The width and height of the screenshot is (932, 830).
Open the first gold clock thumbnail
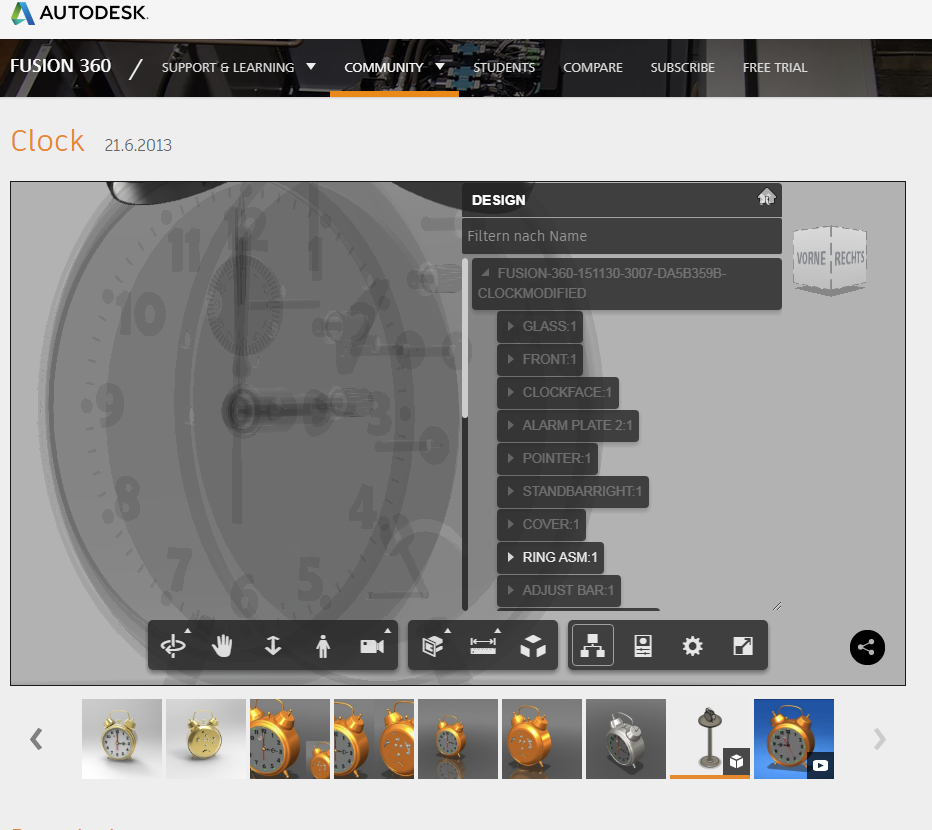[122, 739]
